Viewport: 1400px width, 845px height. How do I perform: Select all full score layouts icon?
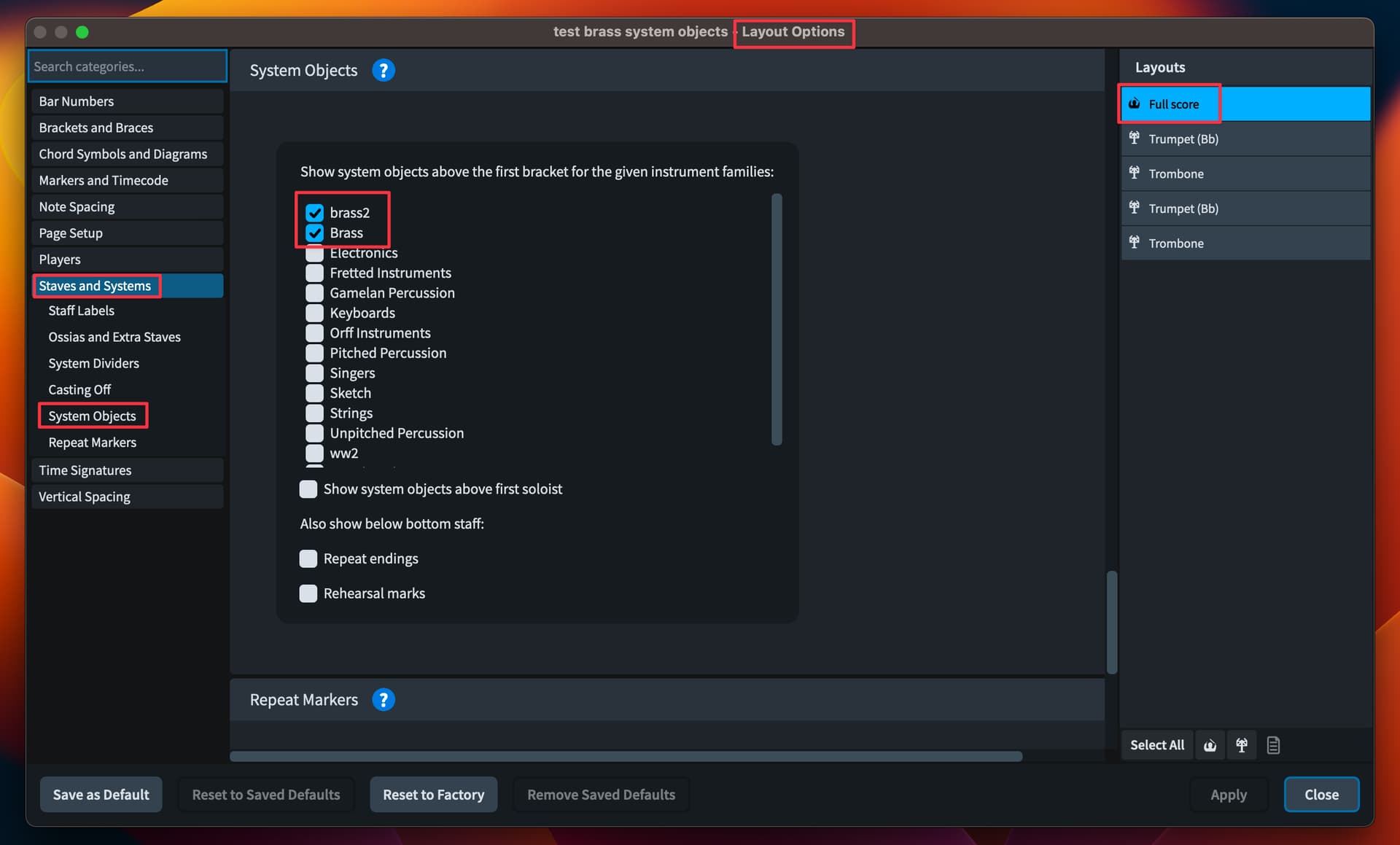(x=1210, y=744)
